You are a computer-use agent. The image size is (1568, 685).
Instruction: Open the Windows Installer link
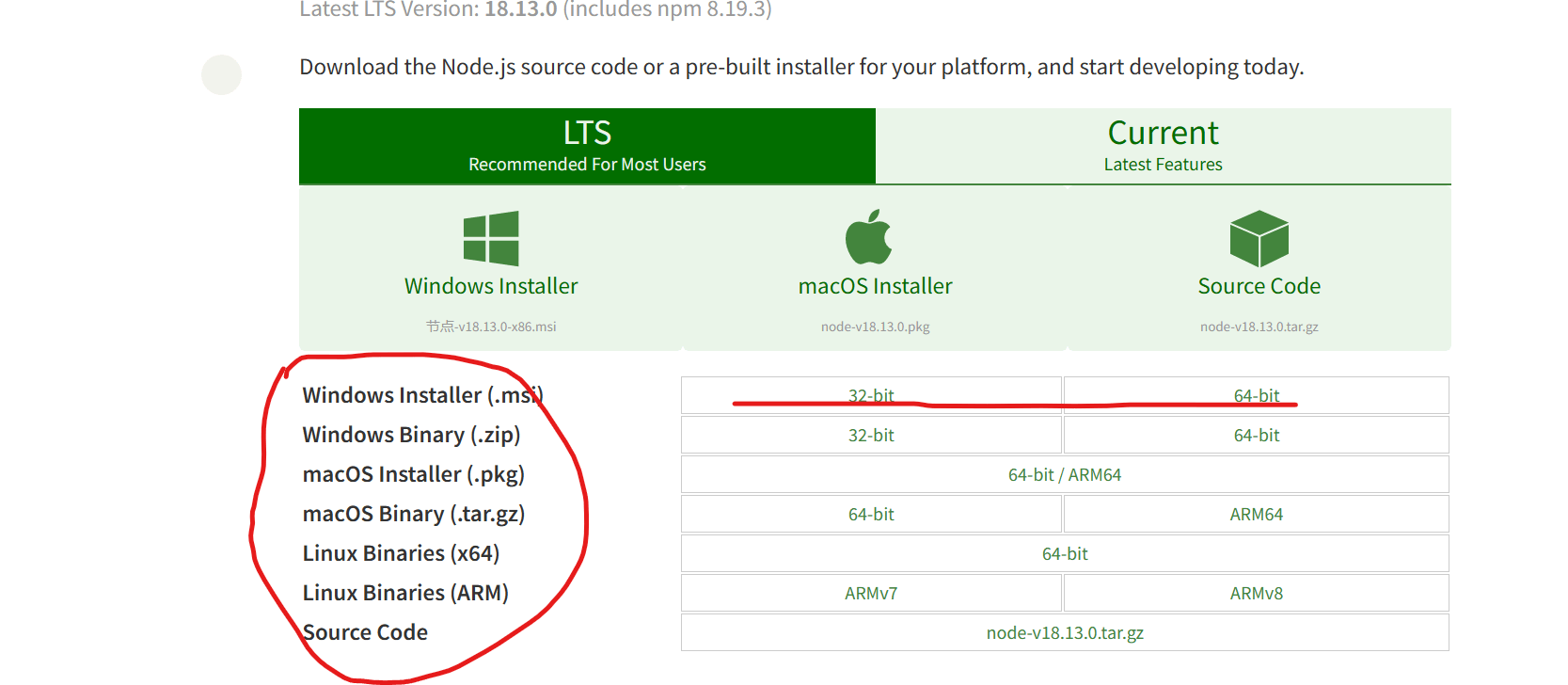pyautogui.click(x=491, y=286)
